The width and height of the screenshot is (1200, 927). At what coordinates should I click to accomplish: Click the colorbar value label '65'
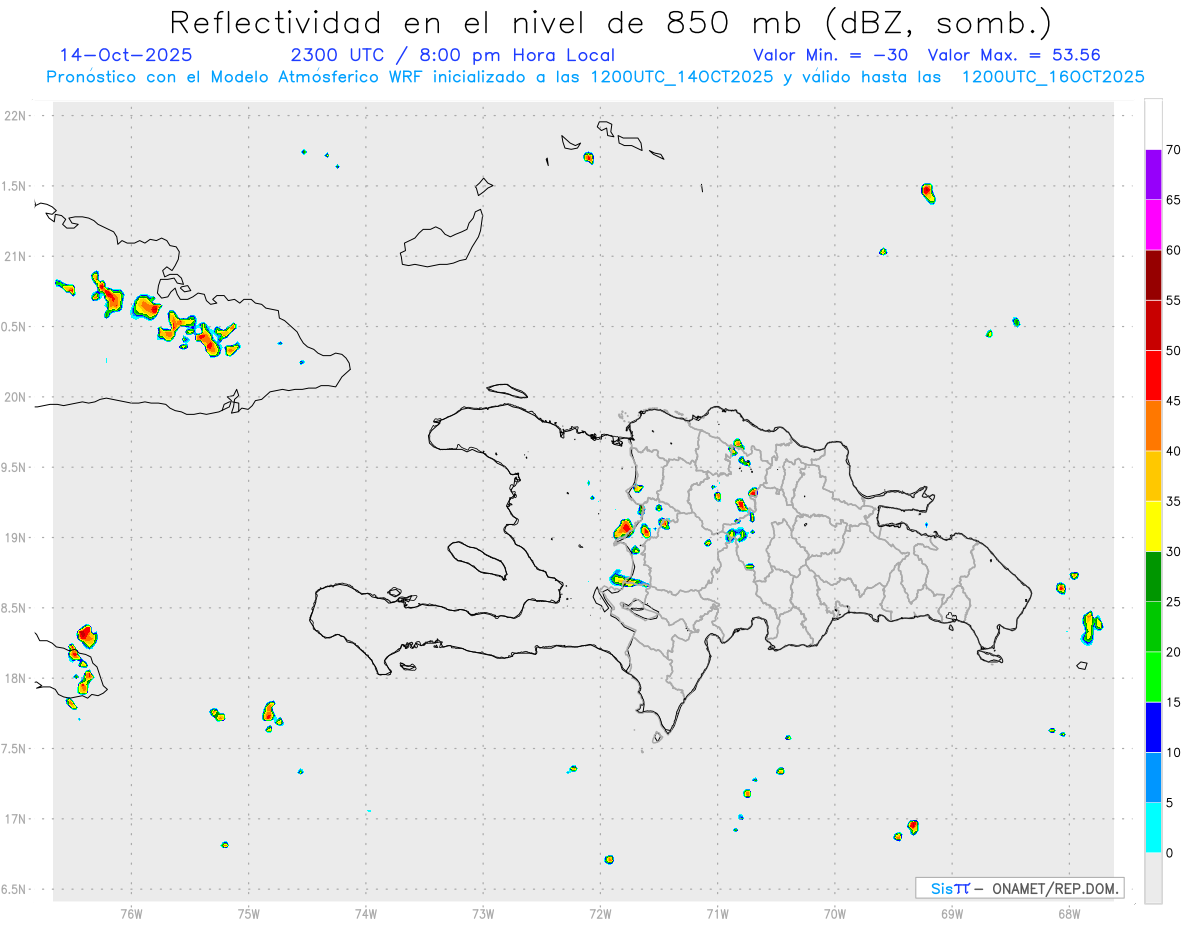tap(1173, 200)
